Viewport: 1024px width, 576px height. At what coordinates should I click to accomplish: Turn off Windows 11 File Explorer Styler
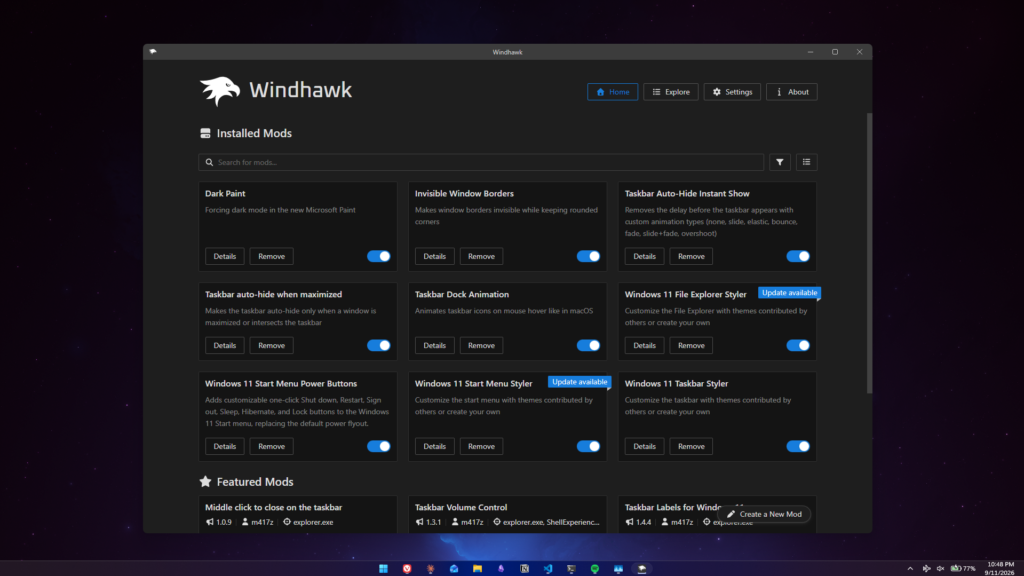798,345
